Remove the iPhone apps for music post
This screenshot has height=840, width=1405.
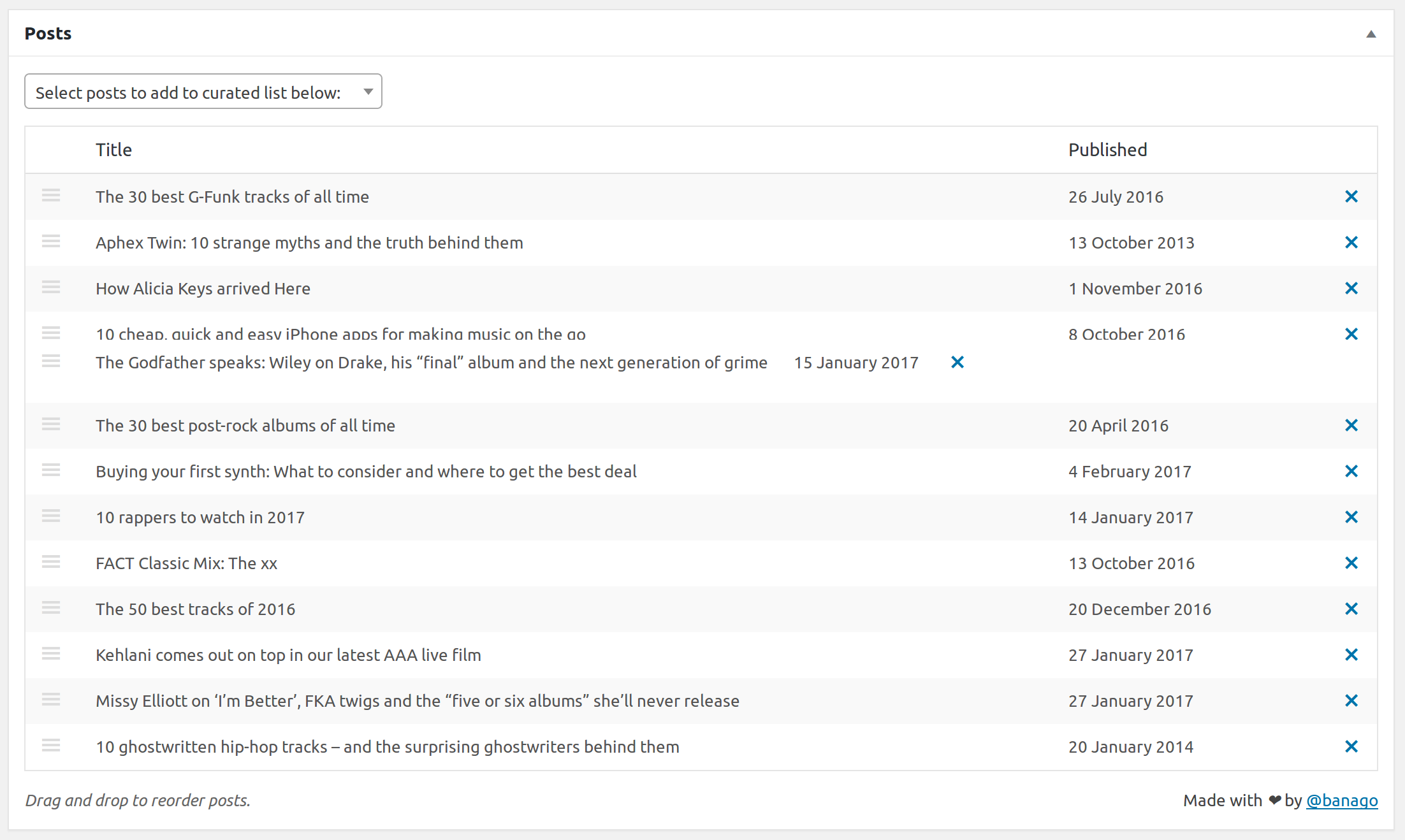point(1351,334)
